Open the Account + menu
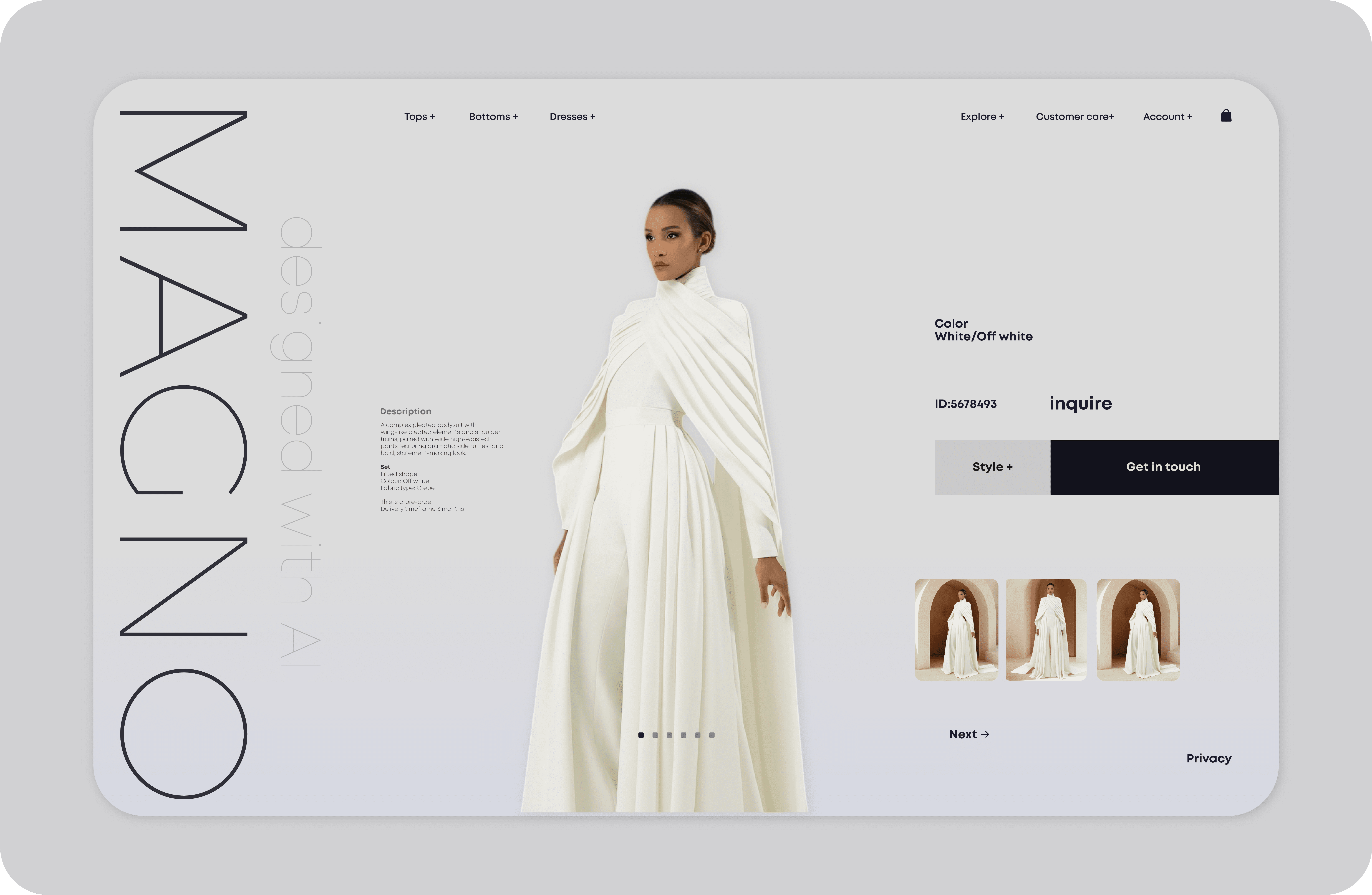The height and width of the screenshot is (895, 1372). click(1167, 116)
